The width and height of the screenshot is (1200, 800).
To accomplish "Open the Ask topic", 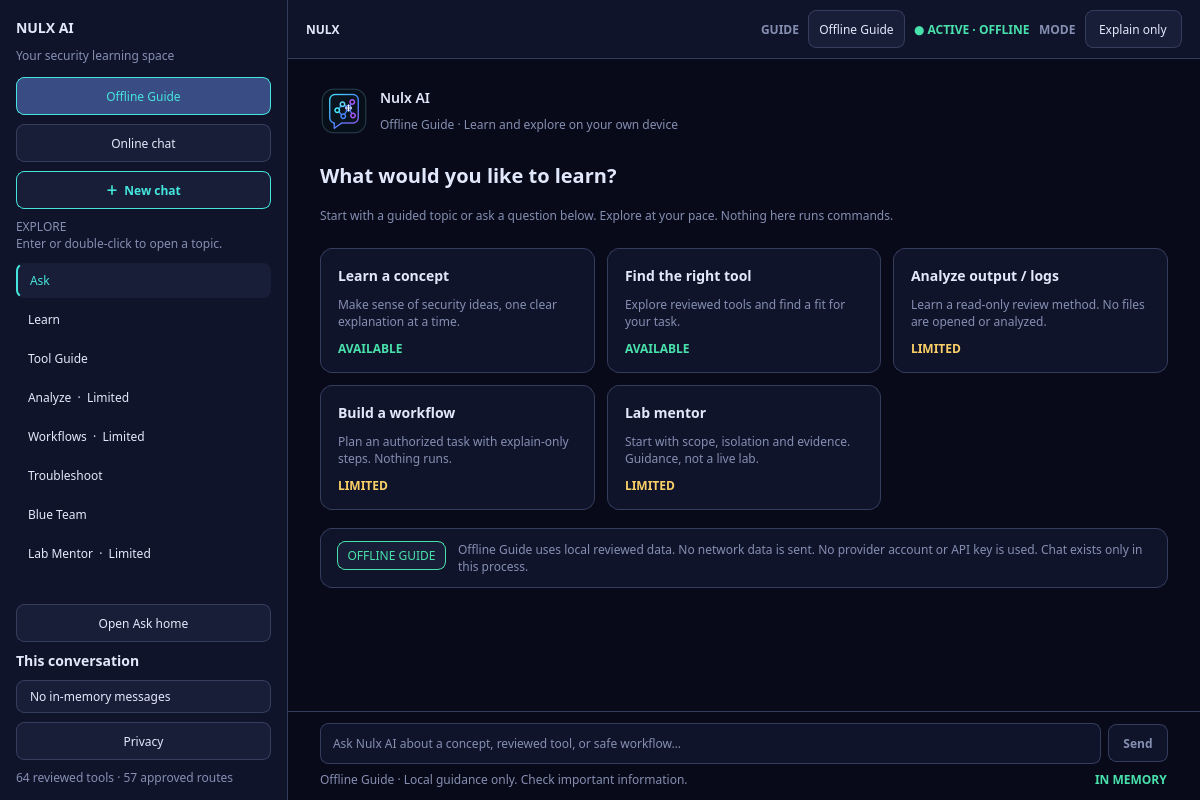I will coord(143,280).
